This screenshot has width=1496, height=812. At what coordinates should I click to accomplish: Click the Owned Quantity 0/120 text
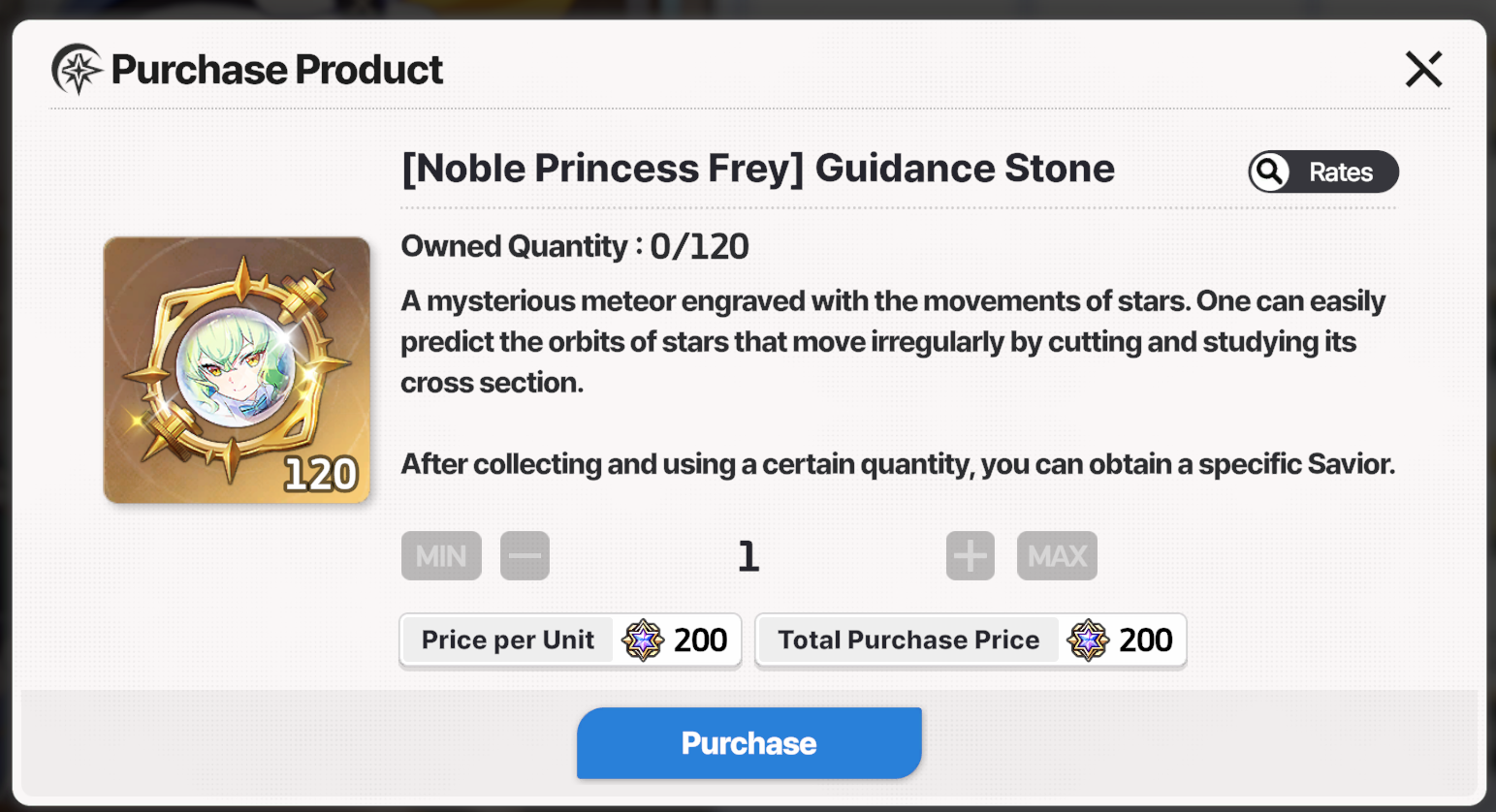click(x=575, y=247)
